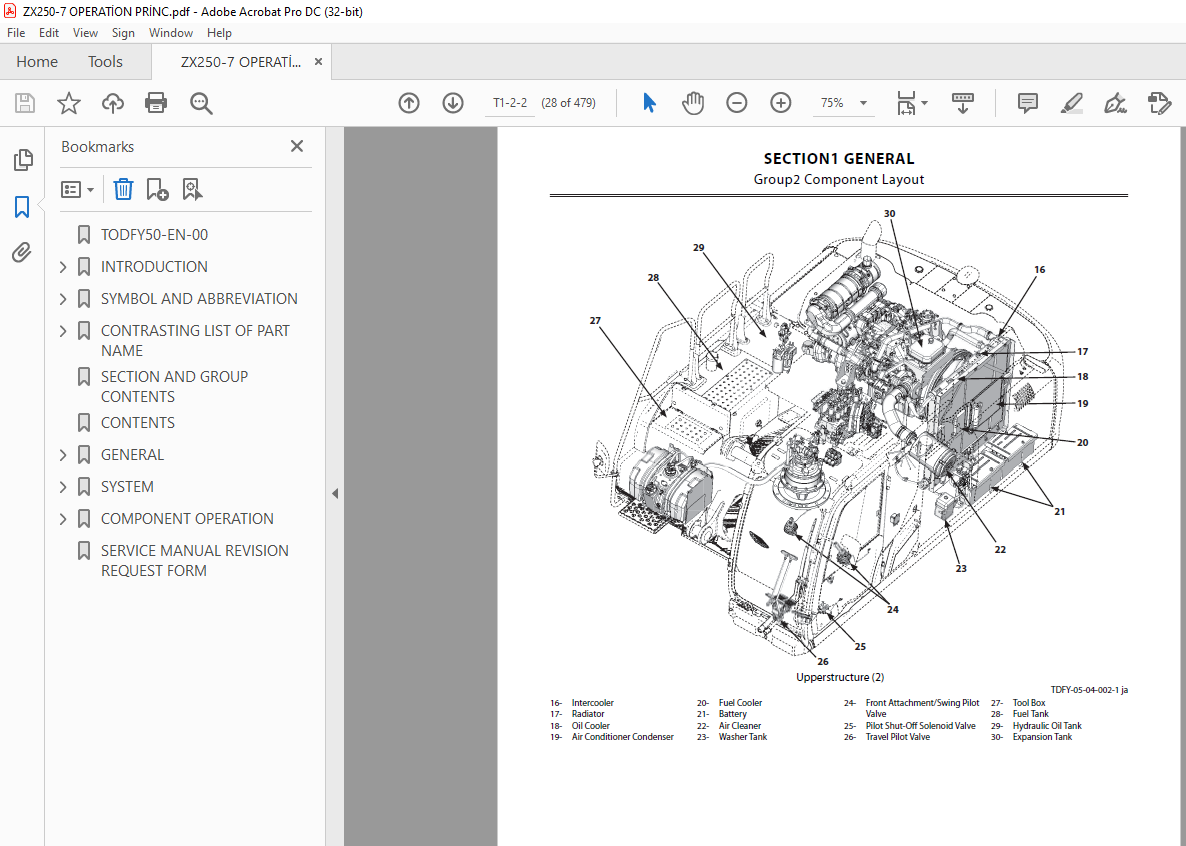Activate the Hand pan tool

click(692, 103)
